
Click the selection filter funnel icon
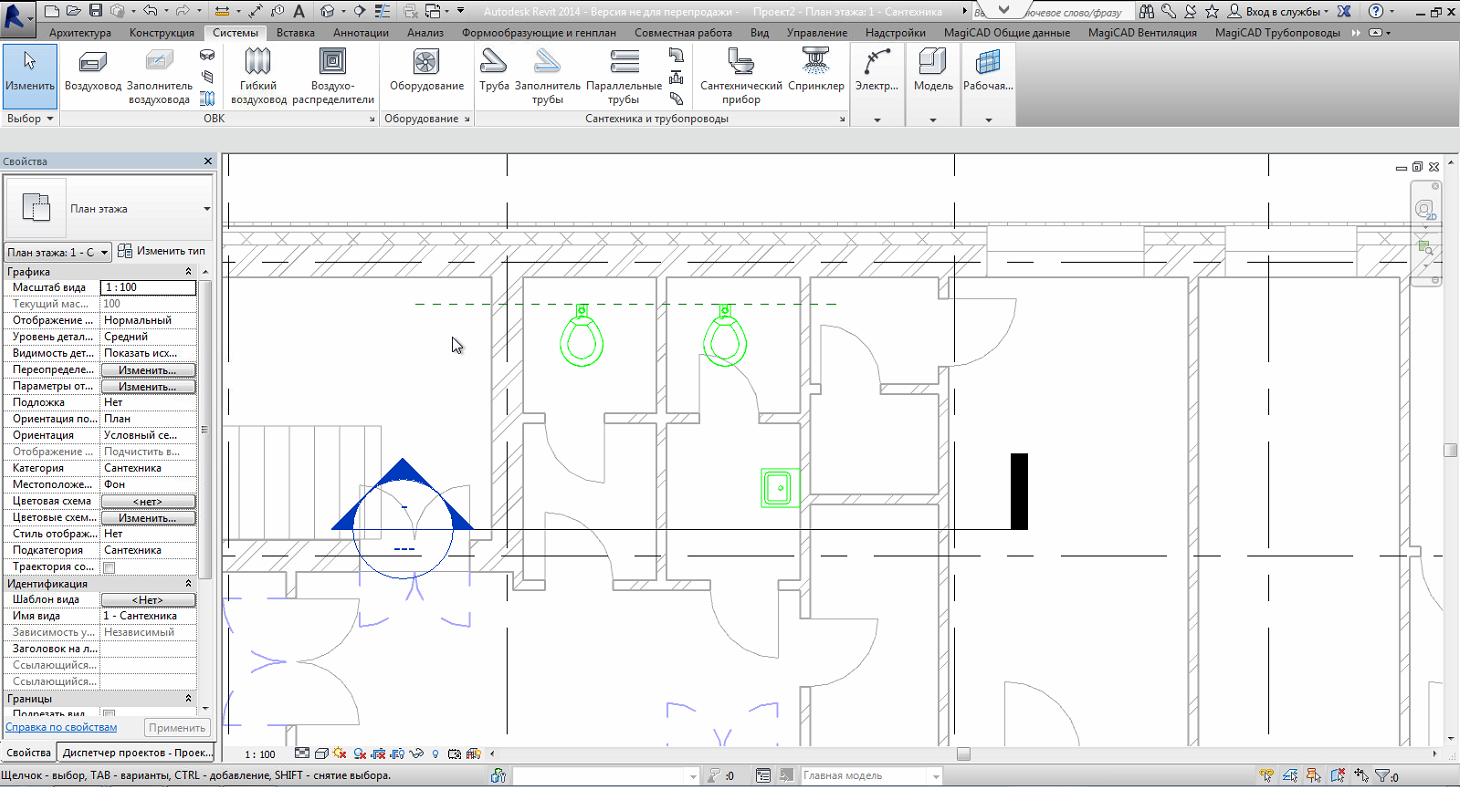(1383, 775)
